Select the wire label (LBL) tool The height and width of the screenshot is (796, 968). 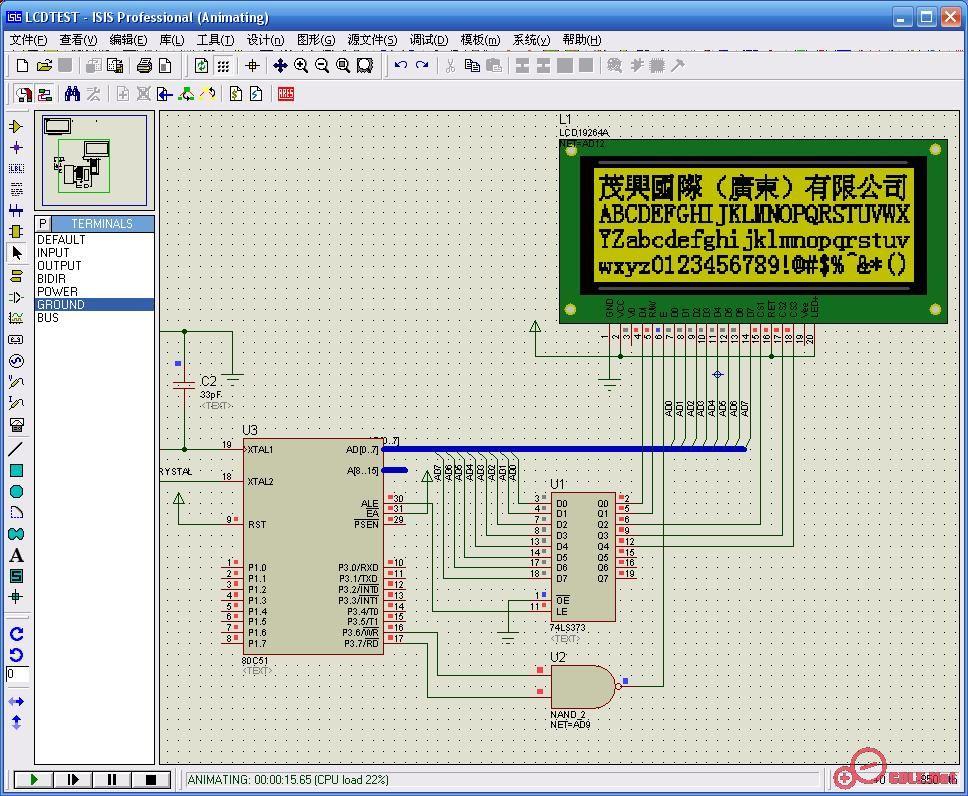tap(17, 169)
